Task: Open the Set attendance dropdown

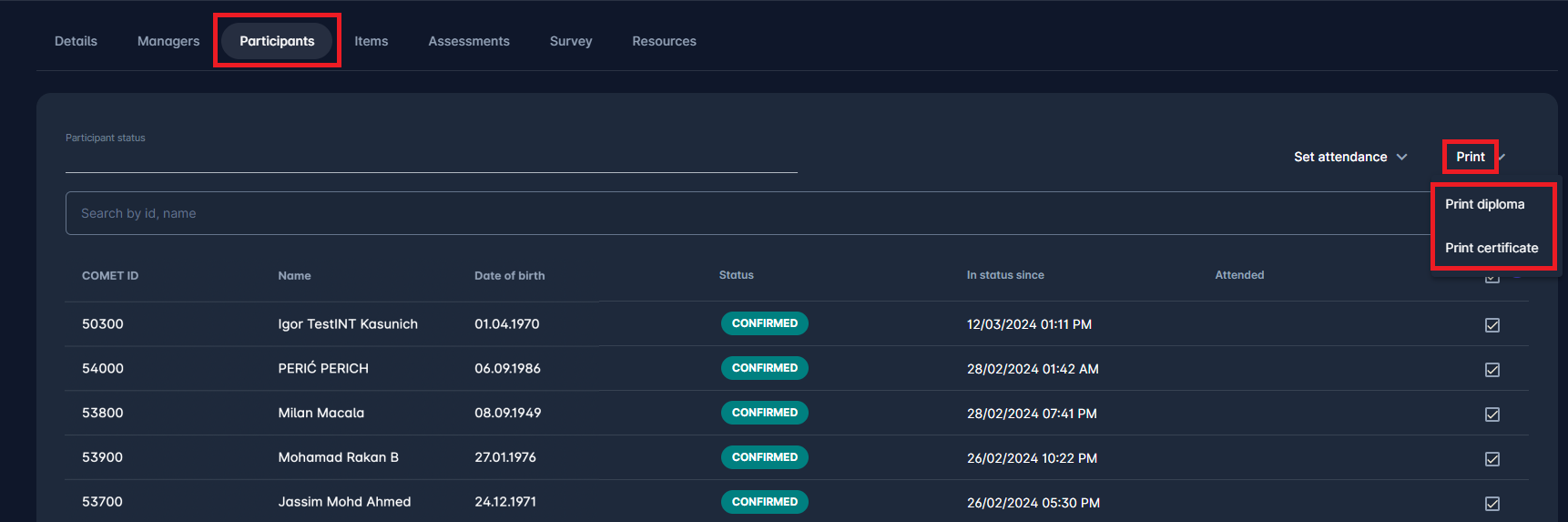Action: [1340, 157]
